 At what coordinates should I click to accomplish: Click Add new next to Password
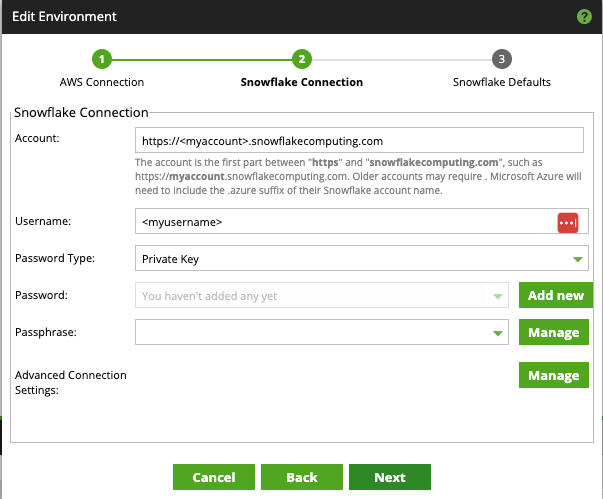pos(556,295)
